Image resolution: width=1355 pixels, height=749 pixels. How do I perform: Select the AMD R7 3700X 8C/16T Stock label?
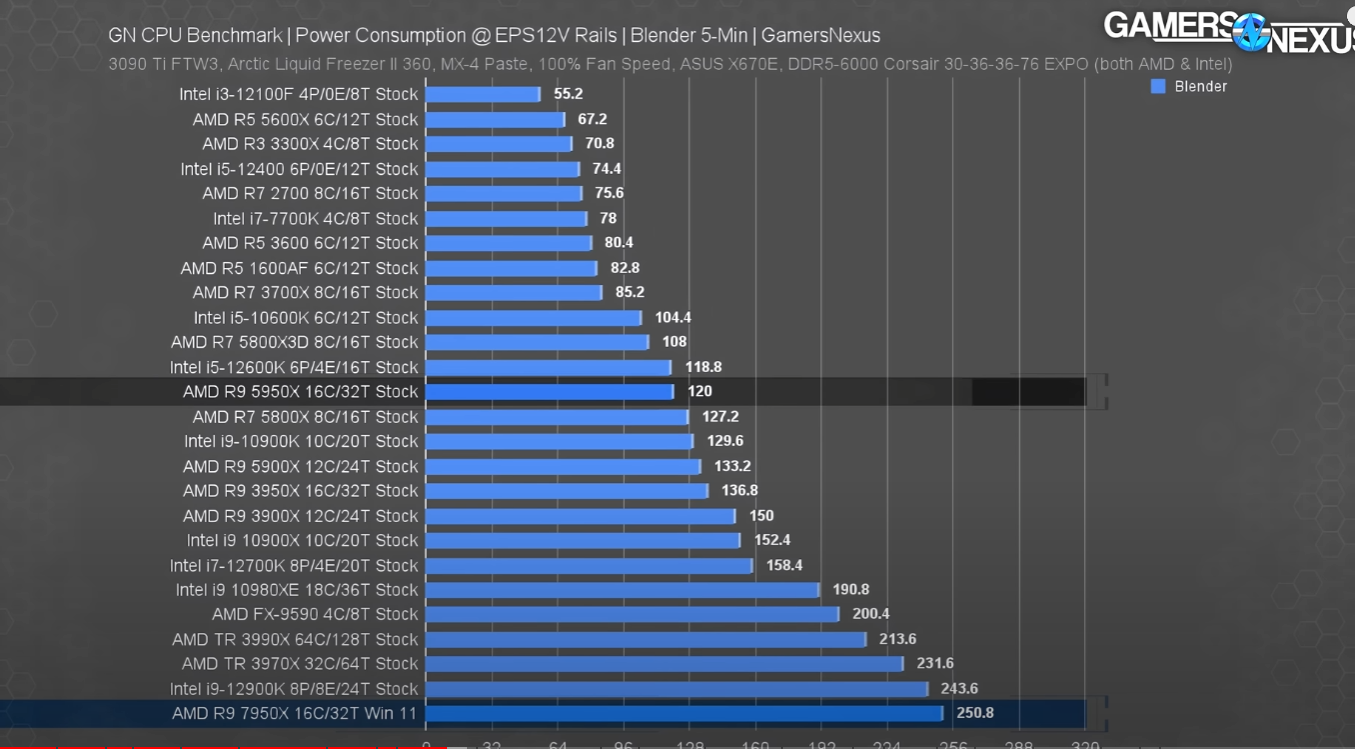tap(305, 292)
